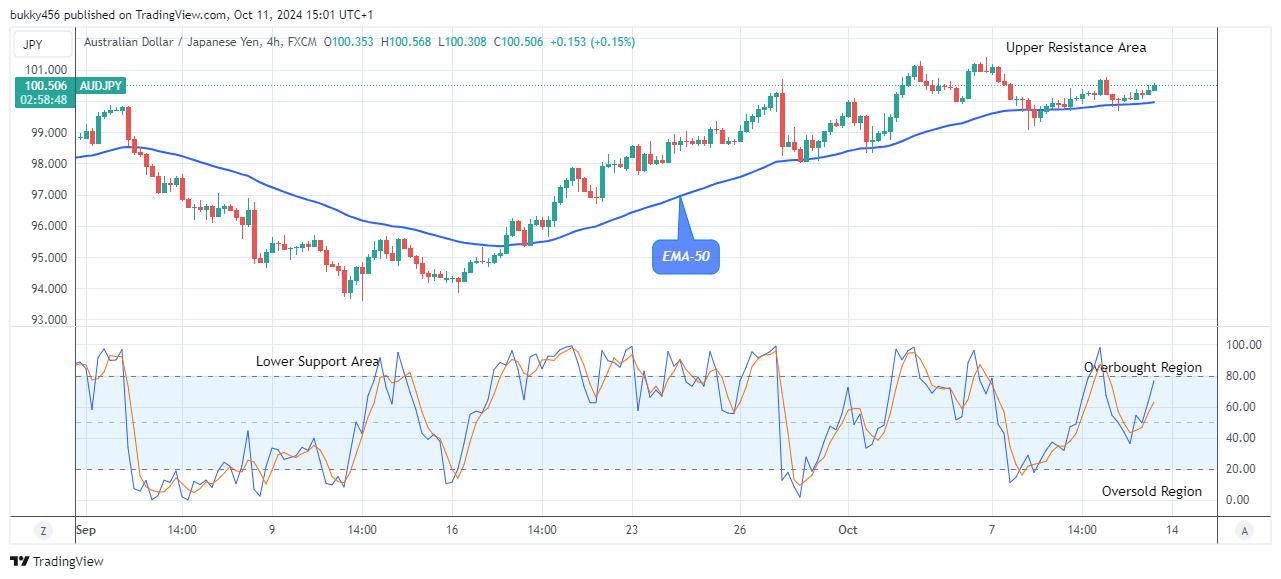Click the high value H100.568
Screen dimensions: 1281x579
(406, 42)
